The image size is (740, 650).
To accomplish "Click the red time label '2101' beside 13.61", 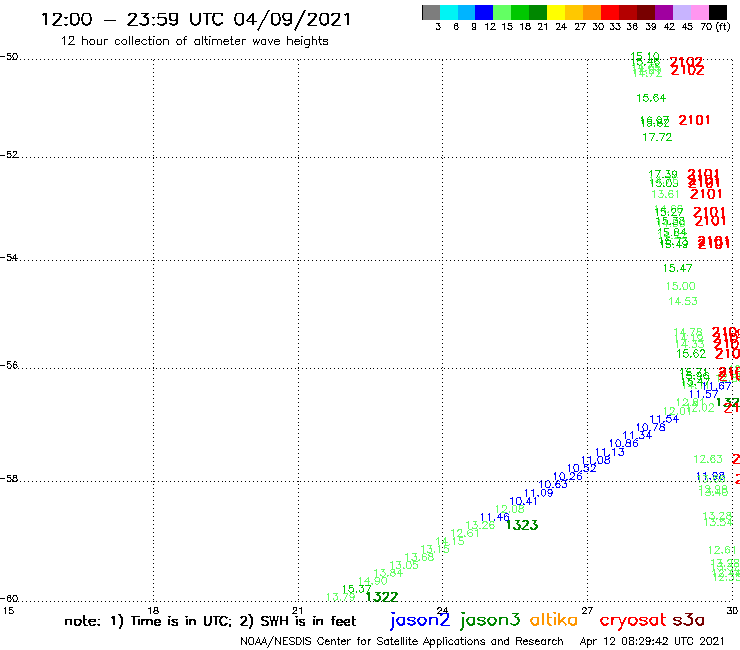I will (x=706, y=194).
